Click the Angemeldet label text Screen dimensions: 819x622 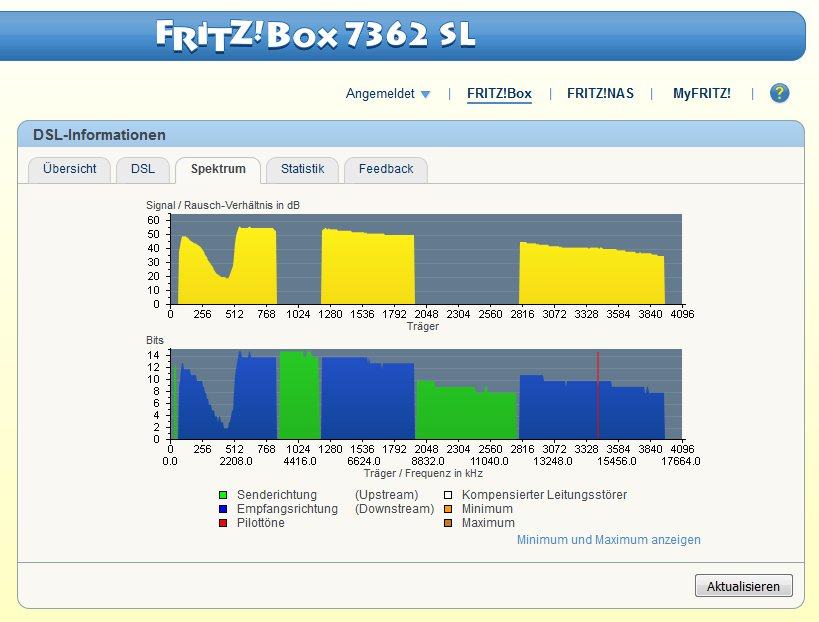380,94
